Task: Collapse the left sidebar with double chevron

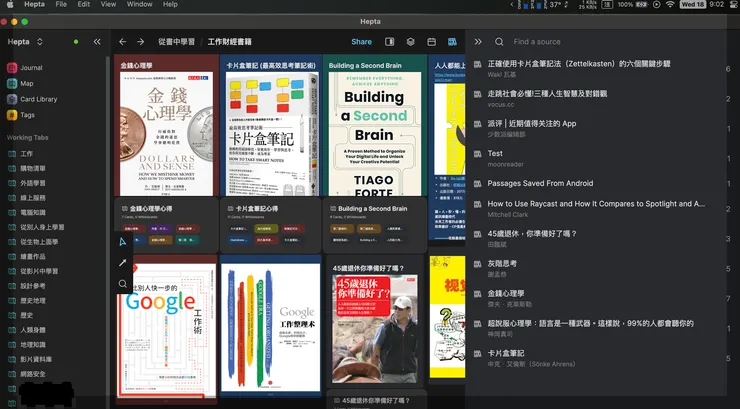Action: tap(97, 42)
